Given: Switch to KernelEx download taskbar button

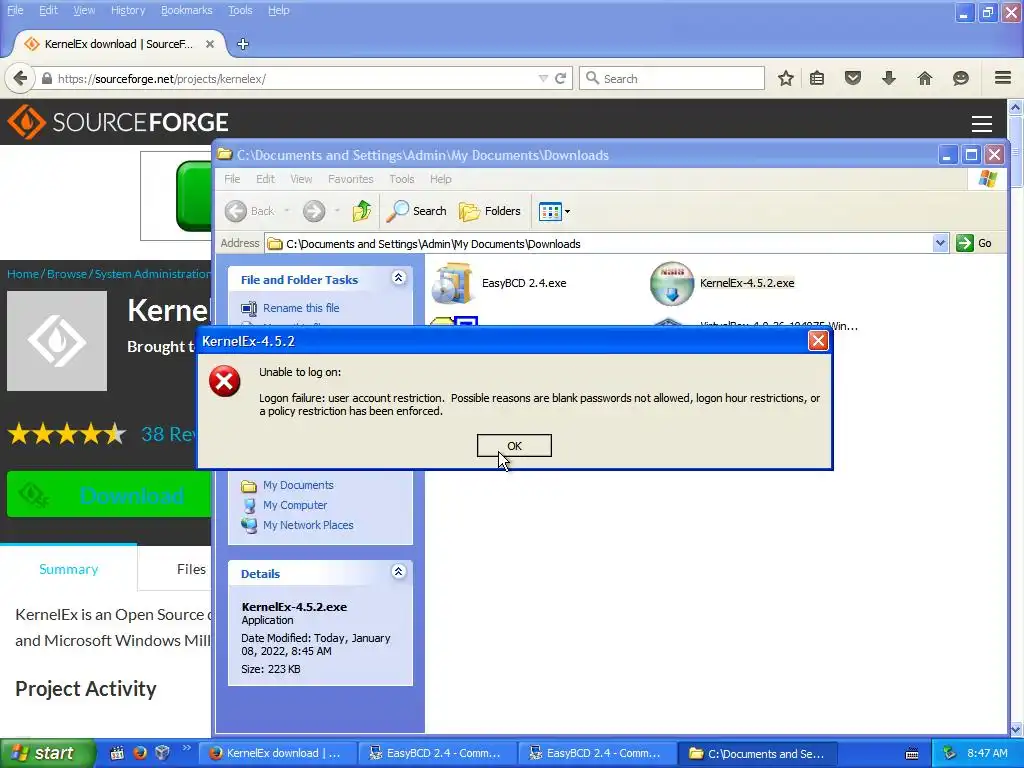Looking at the screenshot, I should tap(277, 753).
